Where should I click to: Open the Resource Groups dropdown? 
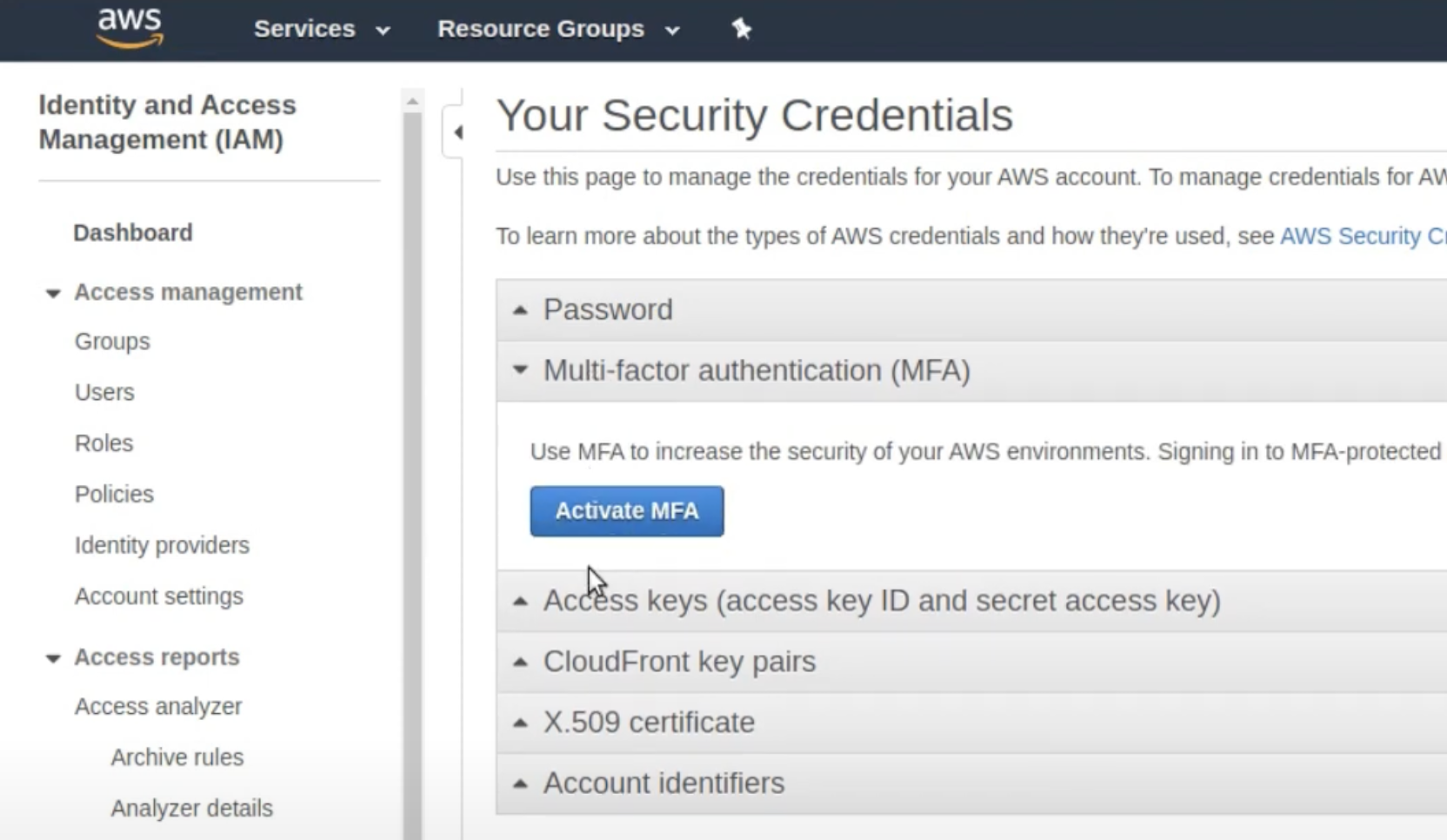(x=558, y=29)
